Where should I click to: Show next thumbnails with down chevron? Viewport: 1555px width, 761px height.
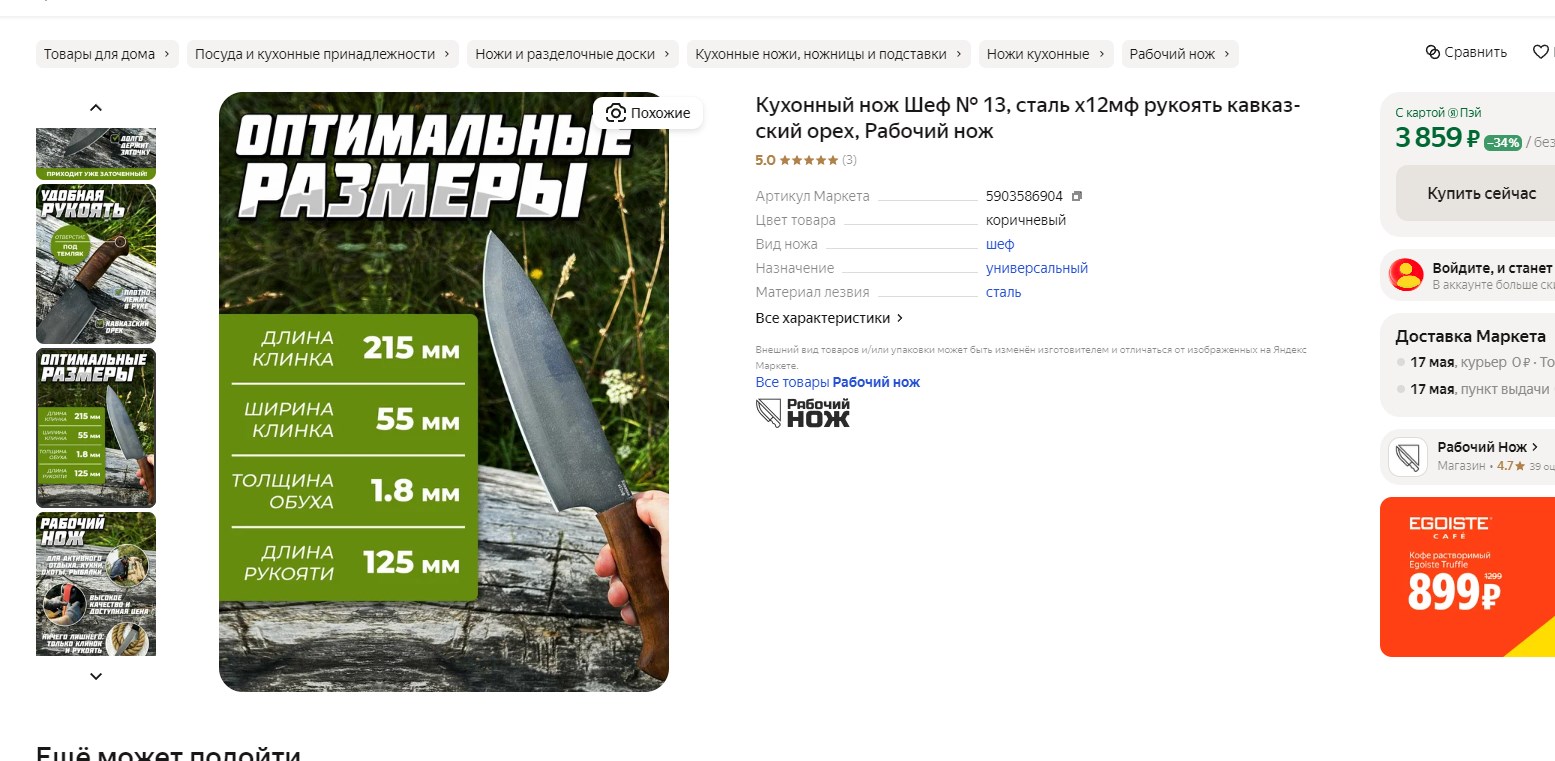[96, 677]
